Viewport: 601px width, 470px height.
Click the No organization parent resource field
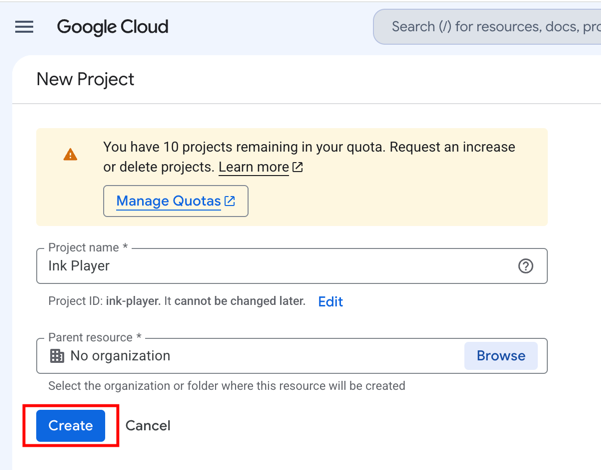(x=292, y=356)
